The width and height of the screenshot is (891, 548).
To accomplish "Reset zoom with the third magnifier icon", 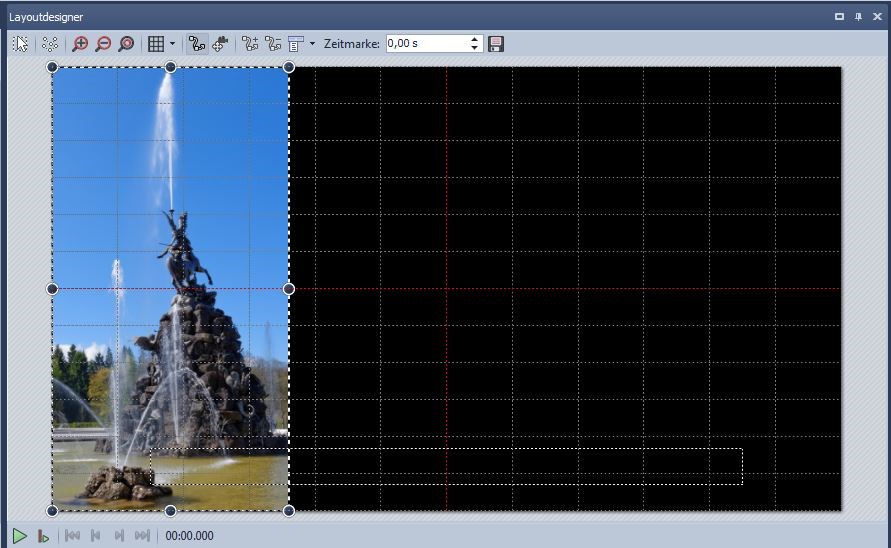I will pos(126,44).
